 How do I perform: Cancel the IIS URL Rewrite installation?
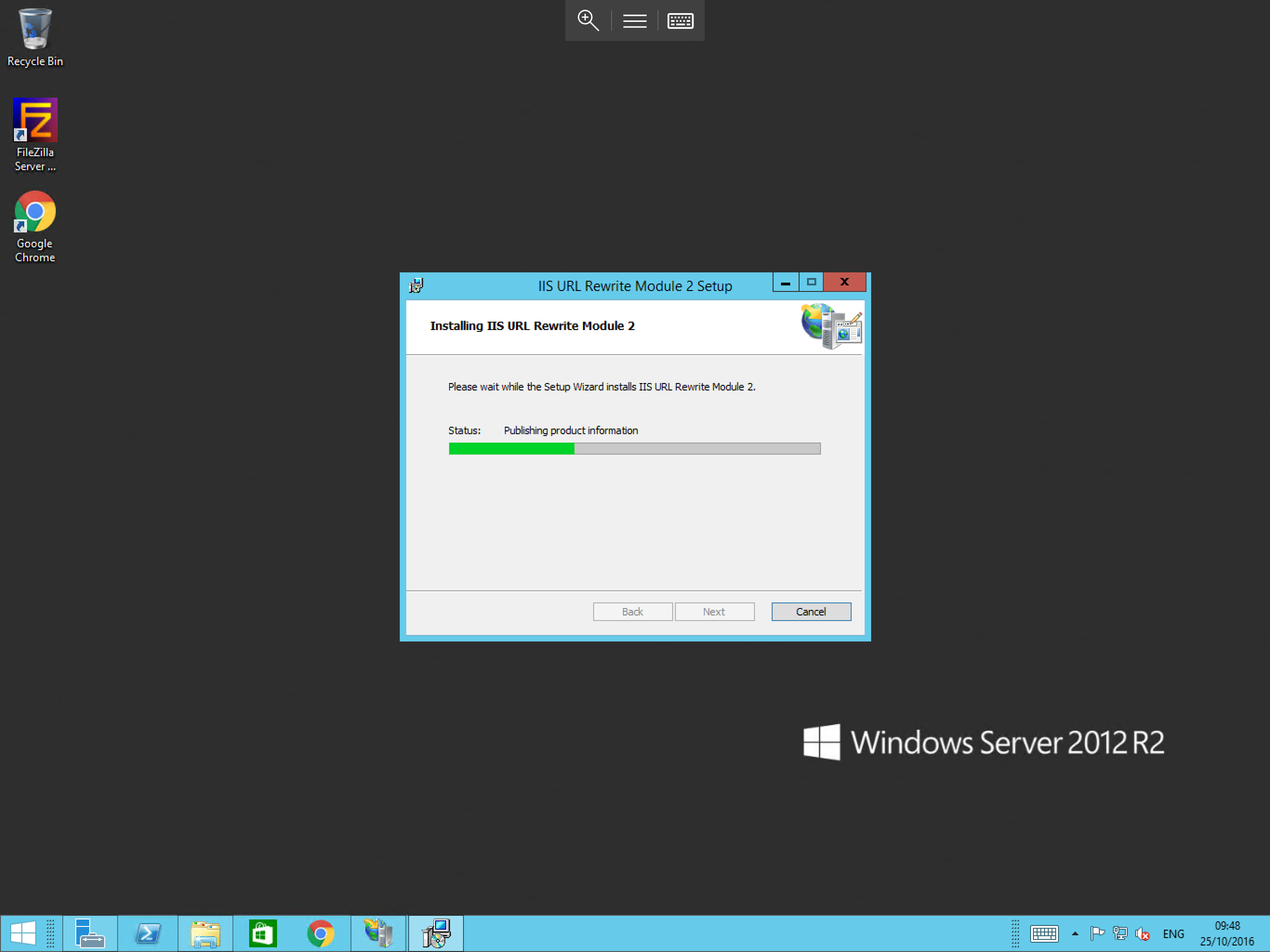(811, 612)
